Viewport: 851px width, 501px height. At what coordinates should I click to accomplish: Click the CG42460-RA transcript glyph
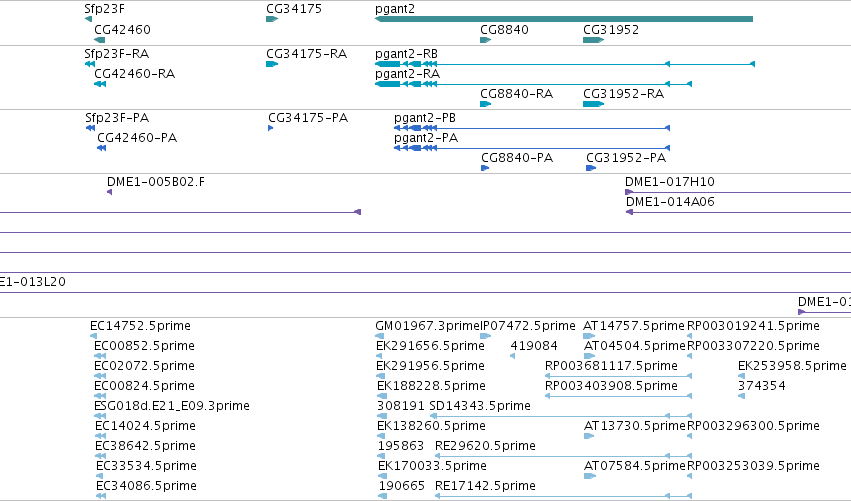pos(100,84)
